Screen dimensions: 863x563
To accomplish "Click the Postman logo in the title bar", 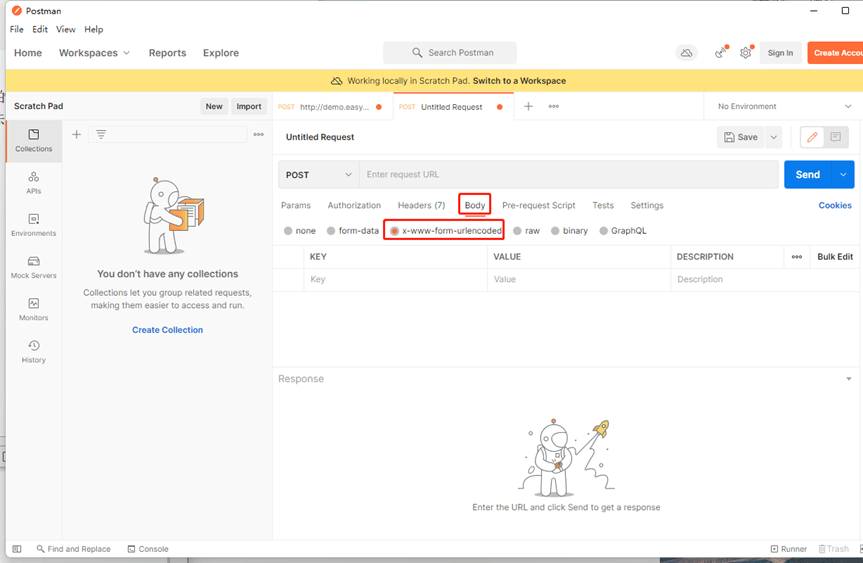I will (x=17, y=11).
